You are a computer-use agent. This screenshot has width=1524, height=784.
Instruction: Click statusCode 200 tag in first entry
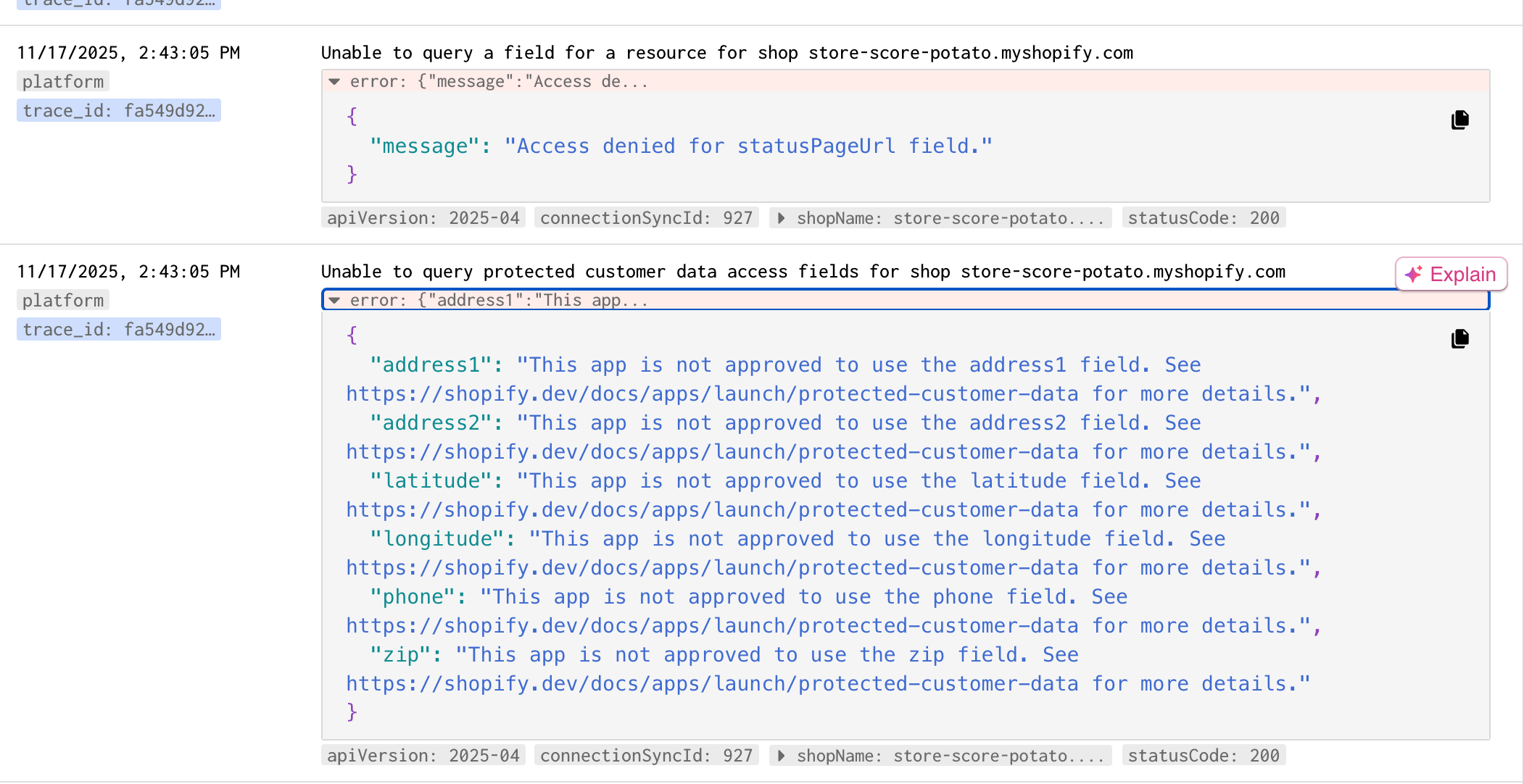click(x=1204, y=218)
